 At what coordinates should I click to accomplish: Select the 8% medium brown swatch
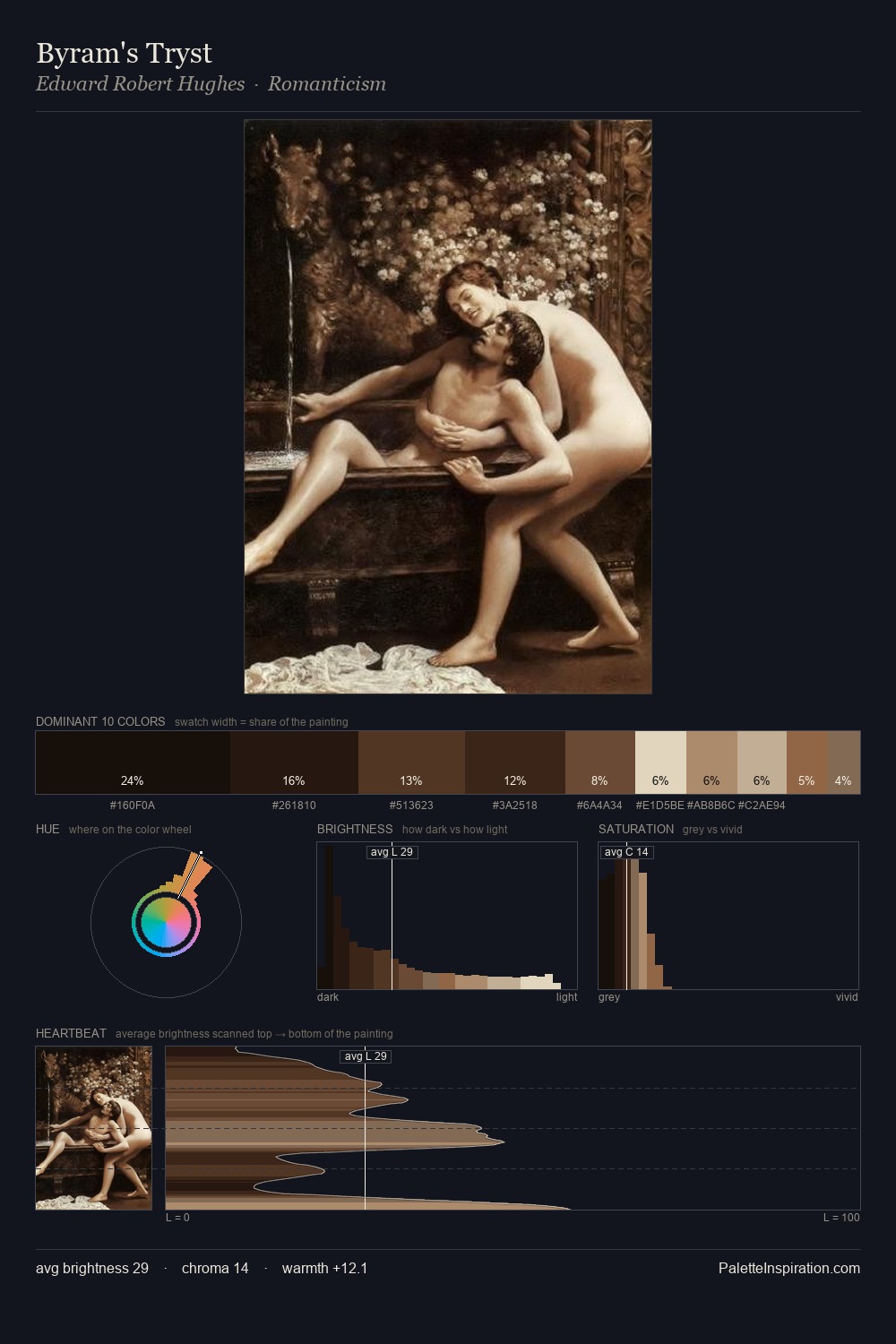(x=600, y=762)
